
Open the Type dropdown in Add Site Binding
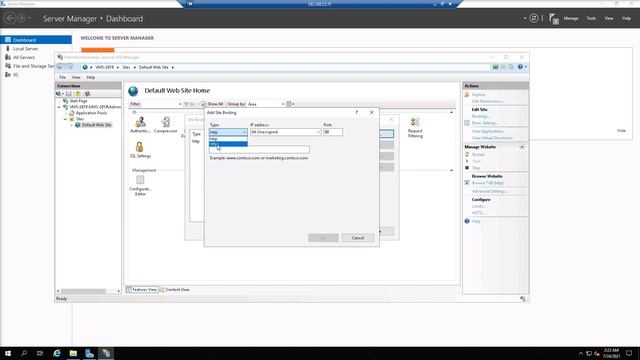coord(228,132)
